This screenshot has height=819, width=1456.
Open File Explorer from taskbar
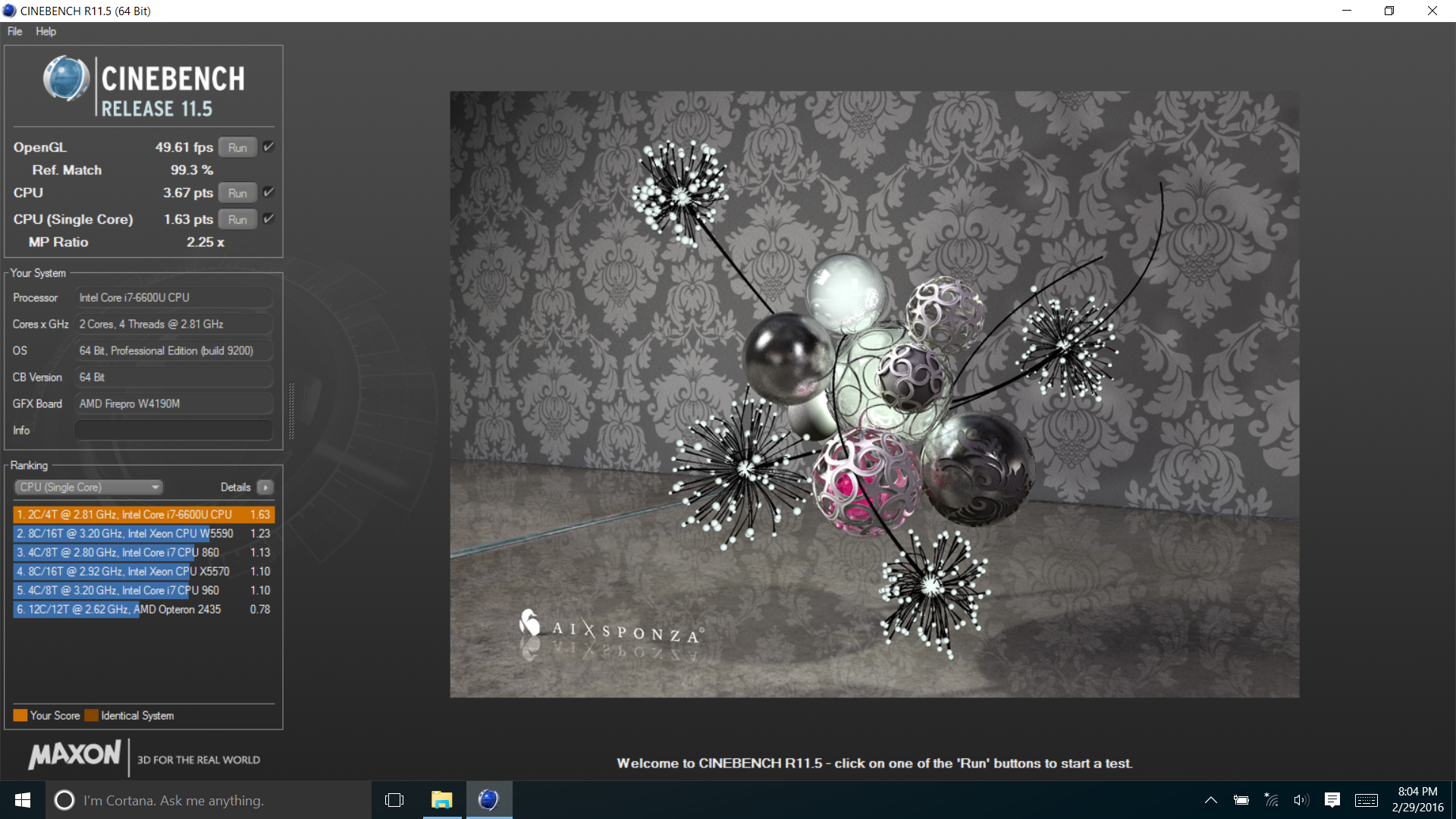click(441, 800)
